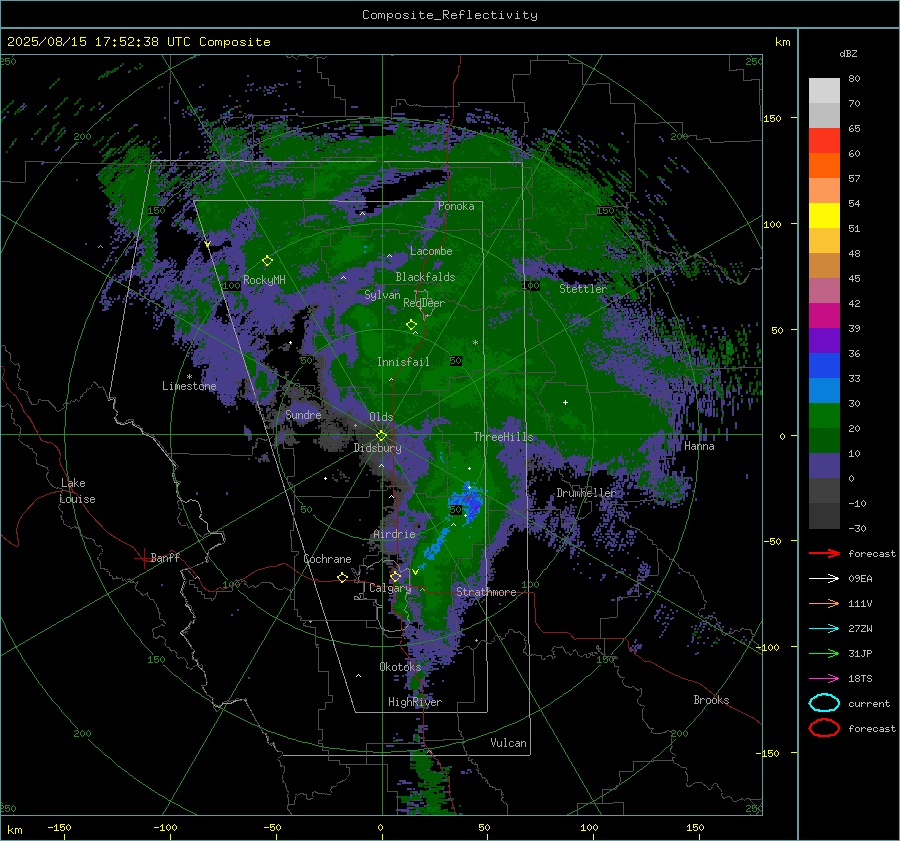Click the Brooks city label
Image resolution: width=900 pixels, height=841 pixels.
point(711,700)
